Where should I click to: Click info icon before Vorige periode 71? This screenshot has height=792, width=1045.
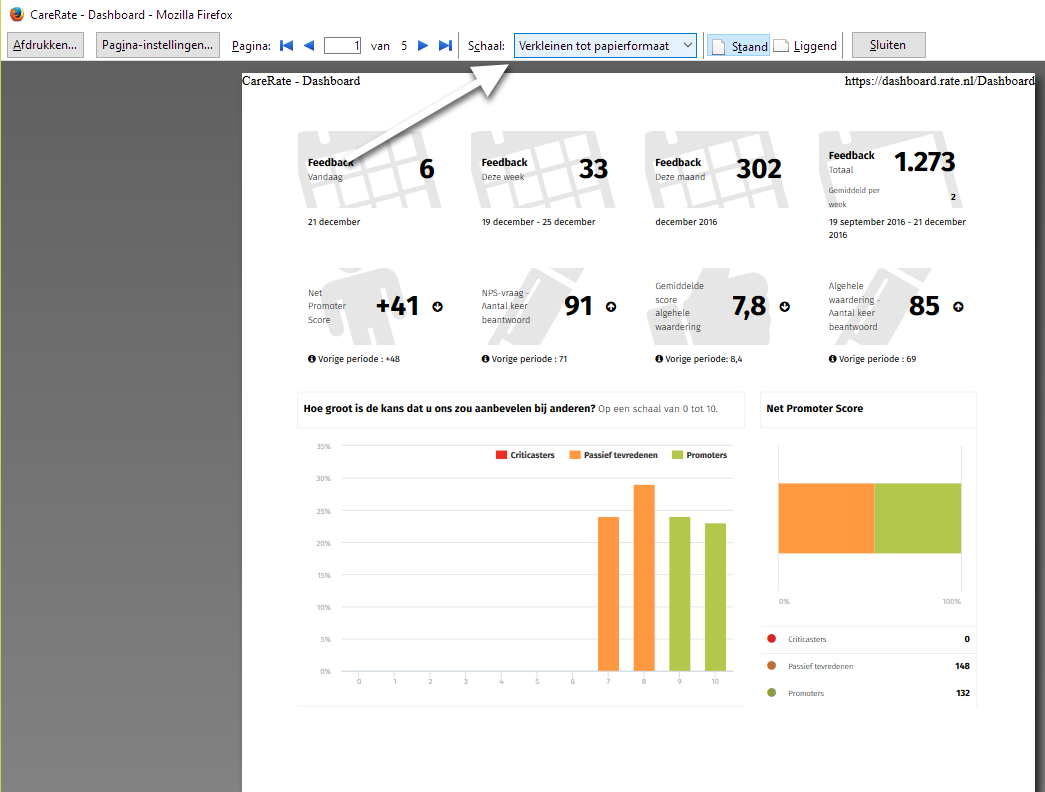tap(485, 359)
